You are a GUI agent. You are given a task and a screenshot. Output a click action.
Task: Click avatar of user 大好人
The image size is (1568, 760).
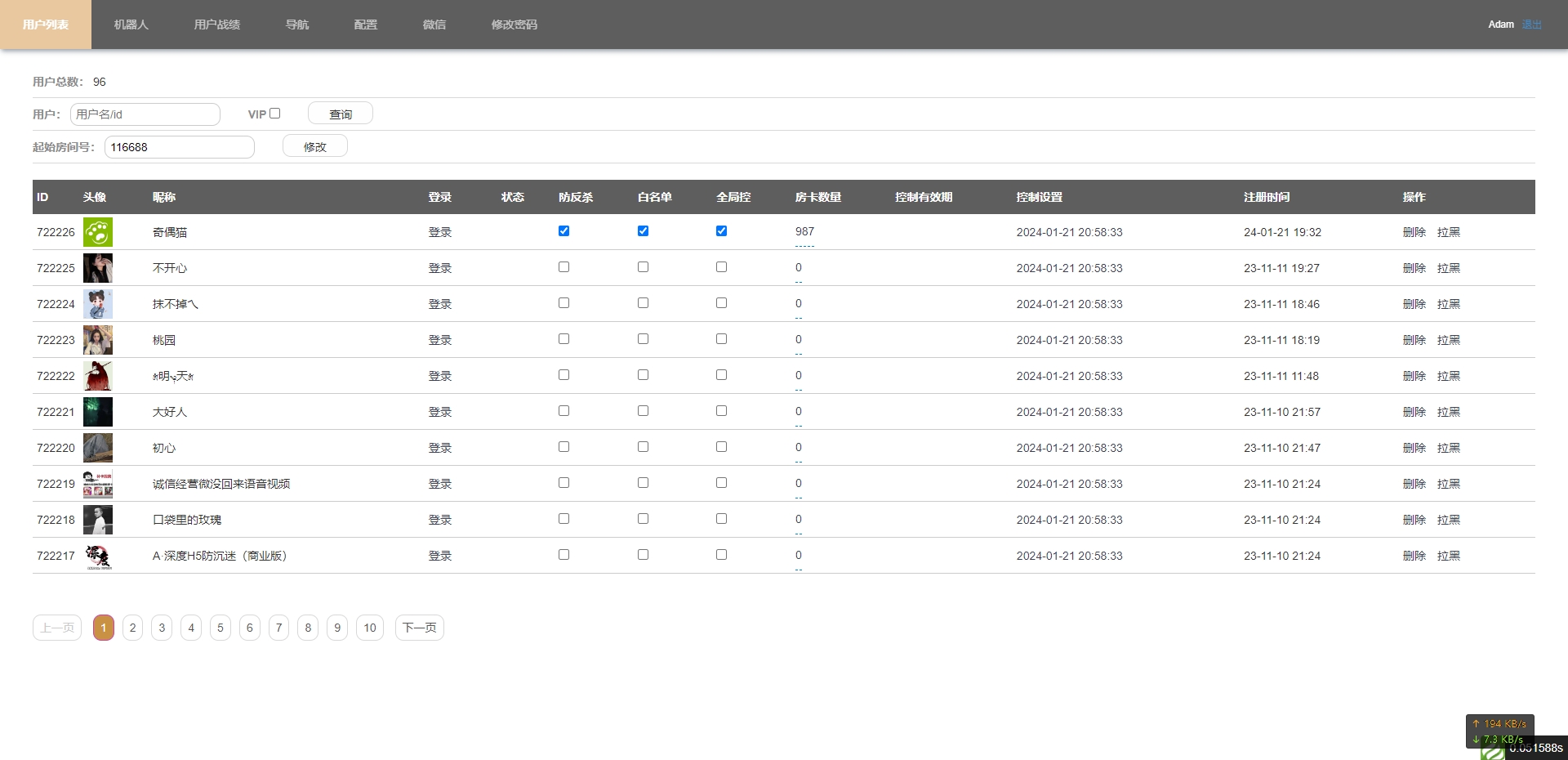[97, 412]
